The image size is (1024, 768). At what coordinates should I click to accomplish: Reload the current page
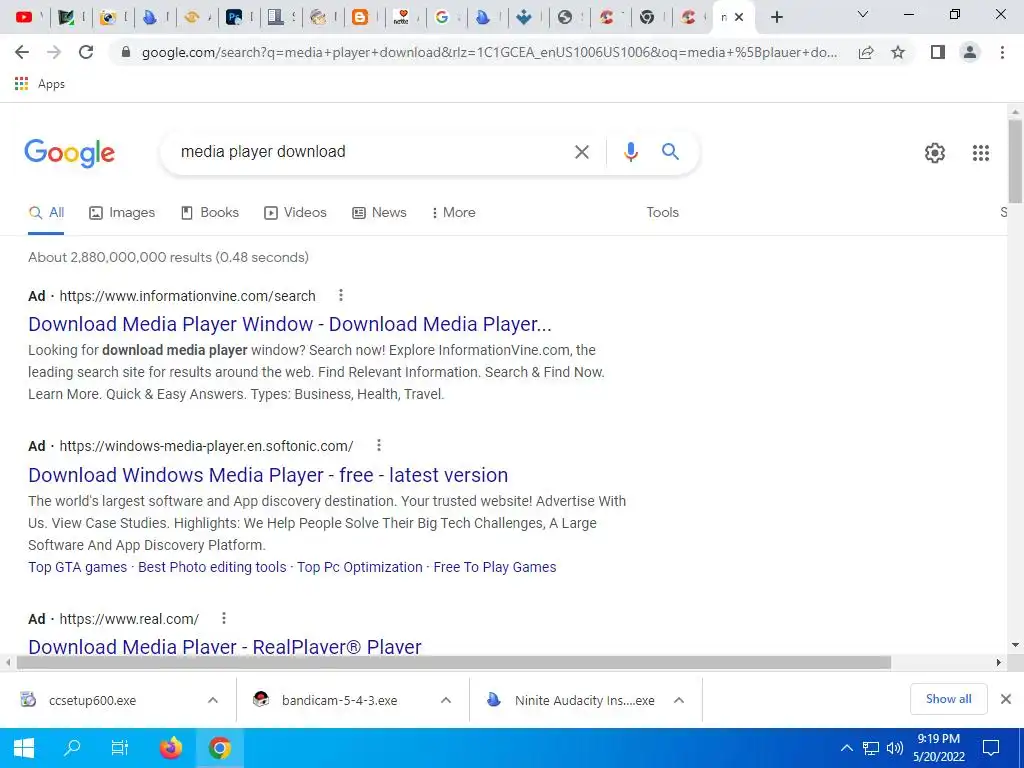click(x=86, y=52)
